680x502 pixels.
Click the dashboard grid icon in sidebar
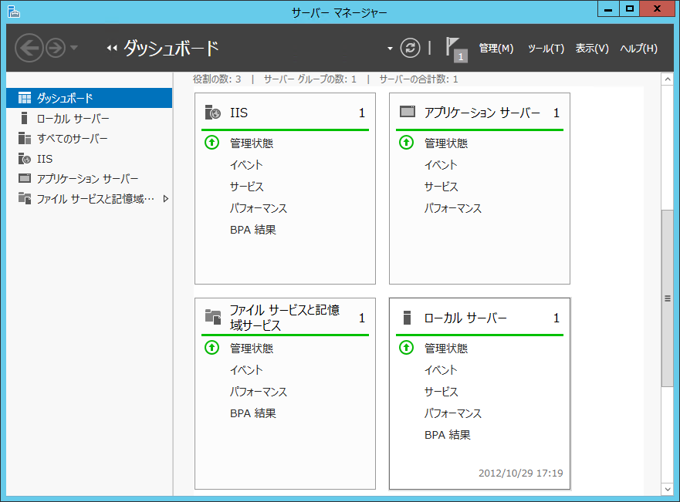[24, 98]
